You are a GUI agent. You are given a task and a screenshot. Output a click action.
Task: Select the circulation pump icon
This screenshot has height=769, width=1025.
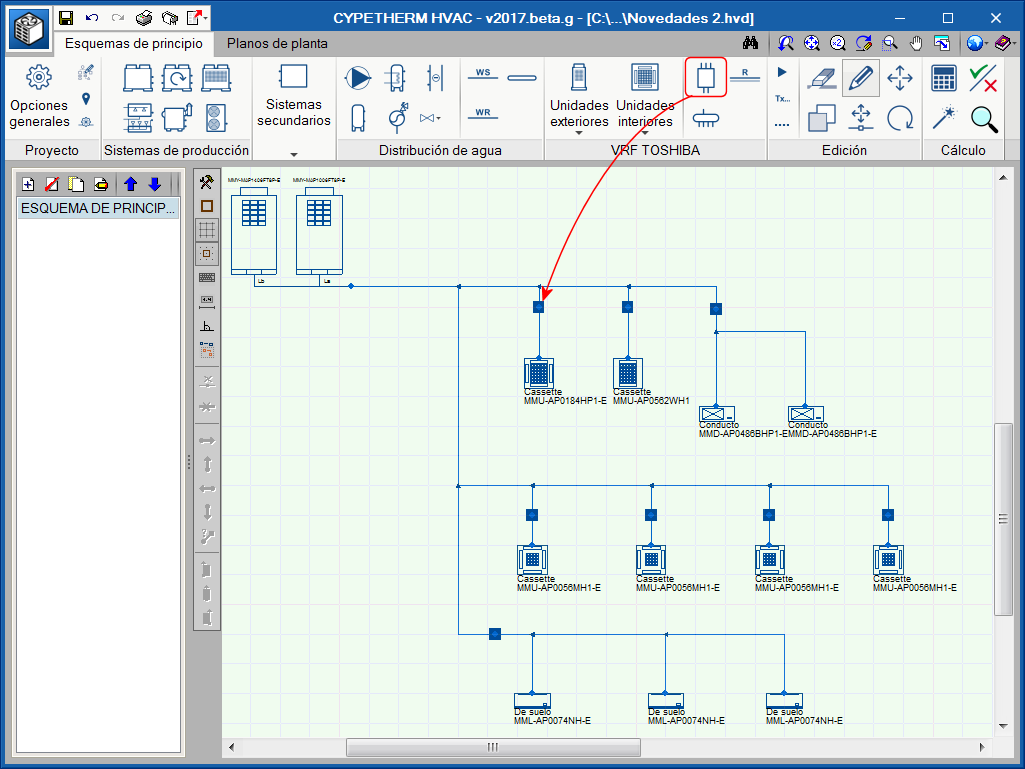pos(357,78)
